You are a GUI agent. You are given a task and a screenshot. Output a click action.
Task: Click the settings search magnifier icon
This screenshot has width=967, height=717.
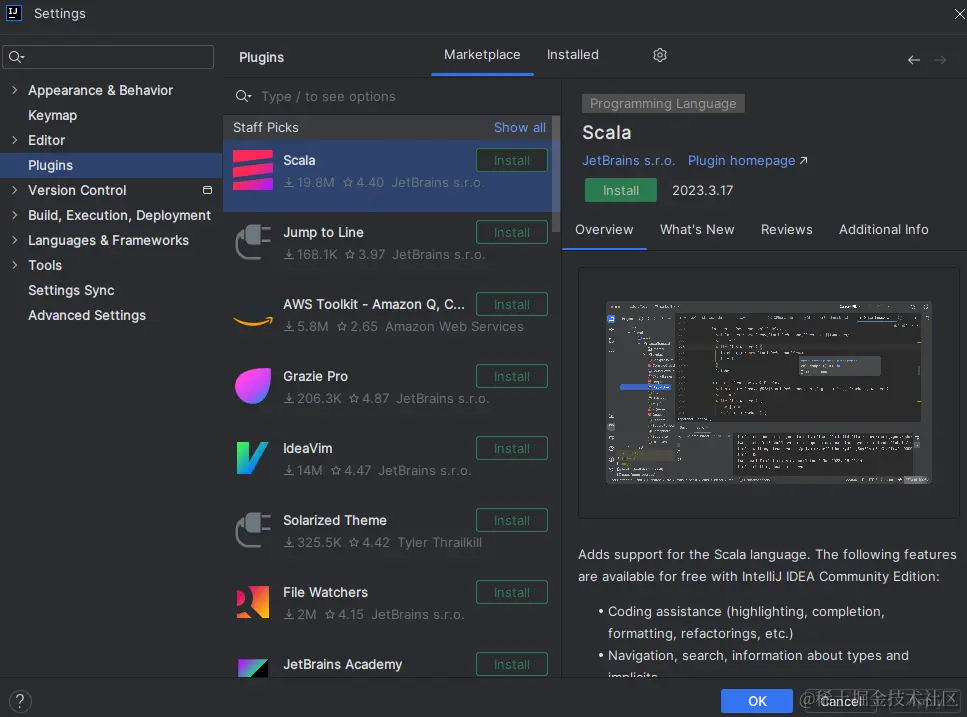[x=16, y=57]
